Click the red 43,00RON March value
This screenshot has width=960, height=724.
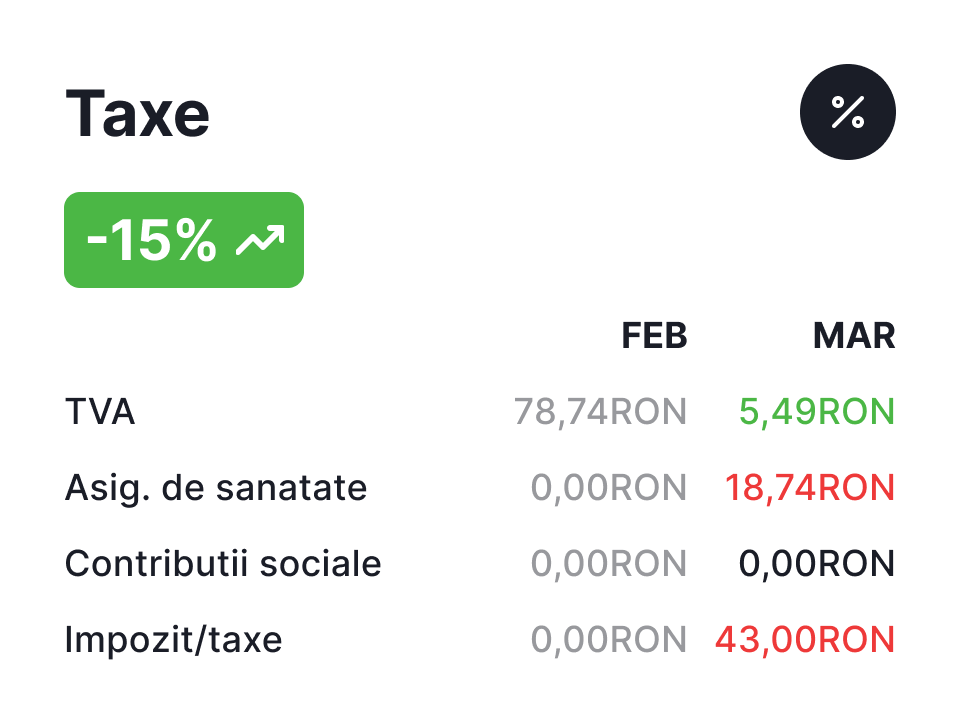click(804, 640)
